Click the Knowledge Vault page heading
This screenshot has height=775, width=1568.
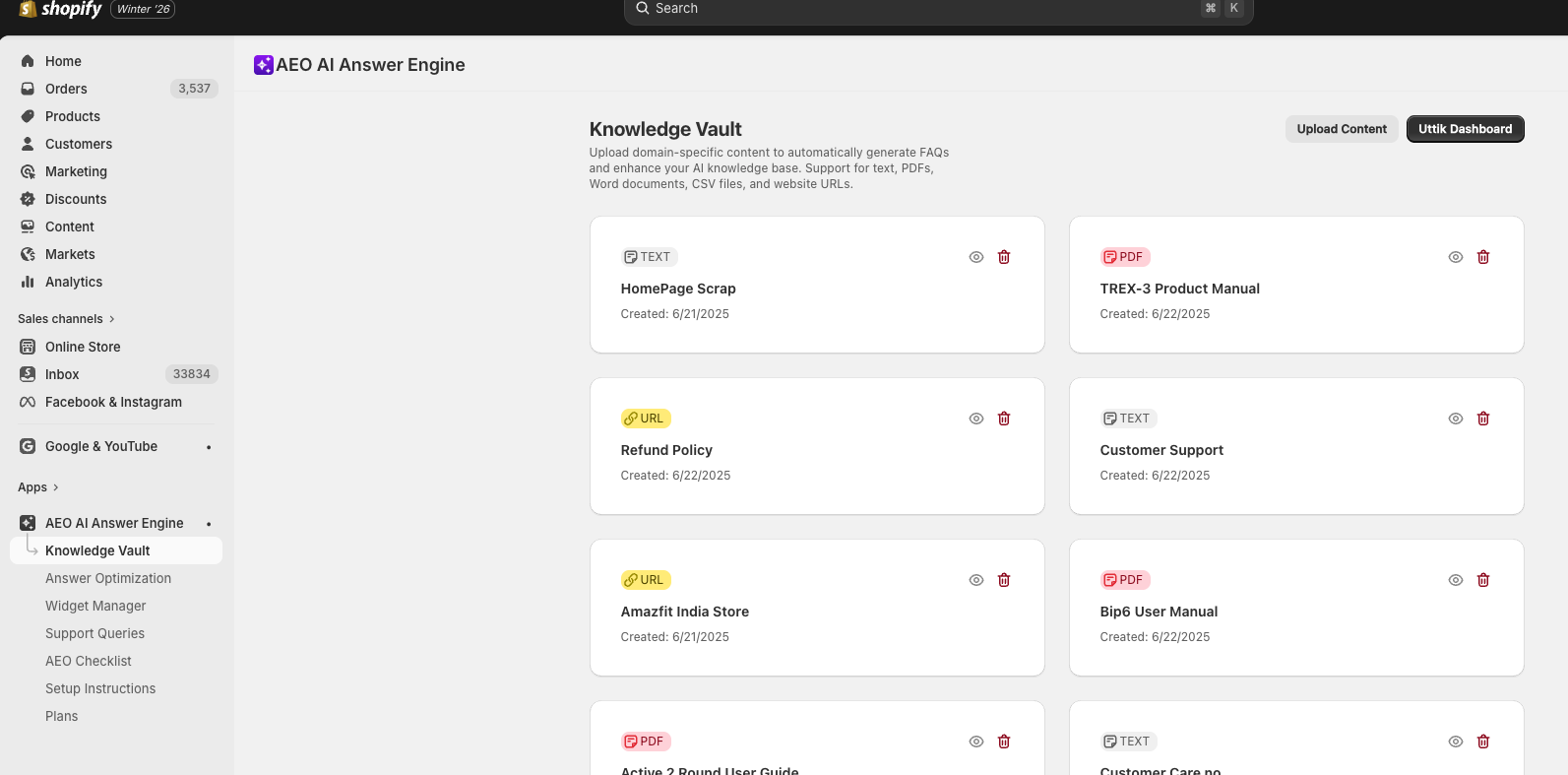(665, 129)
